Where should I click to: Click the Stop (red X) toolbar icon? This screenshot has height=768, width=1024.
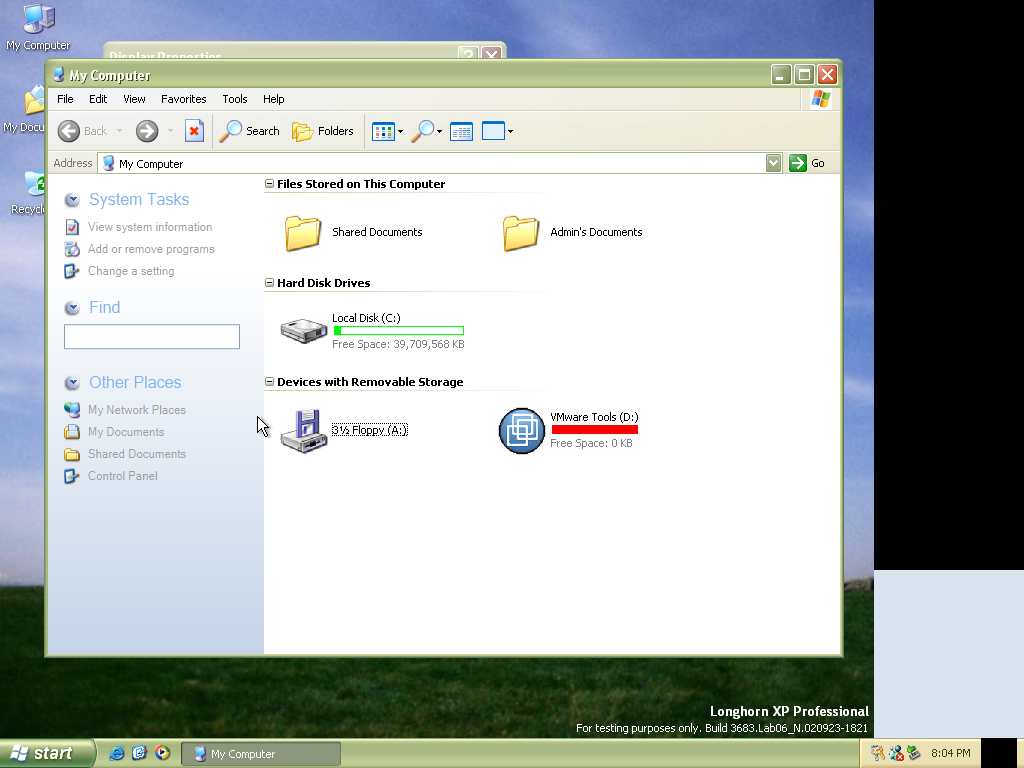tap(195, 131)
